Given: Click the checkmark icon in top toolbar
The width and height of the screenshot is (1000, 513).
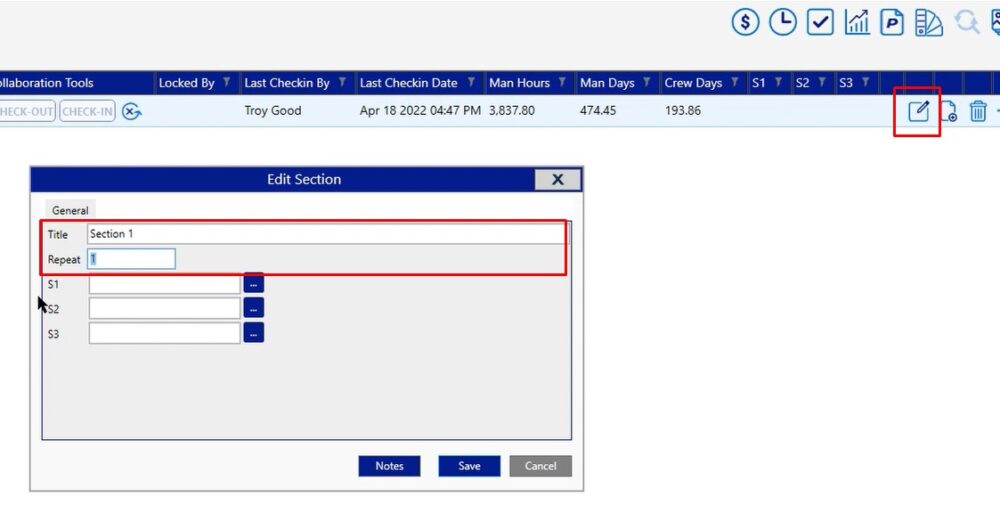Looking at the screenshot, I should click(x=820, y=23).
